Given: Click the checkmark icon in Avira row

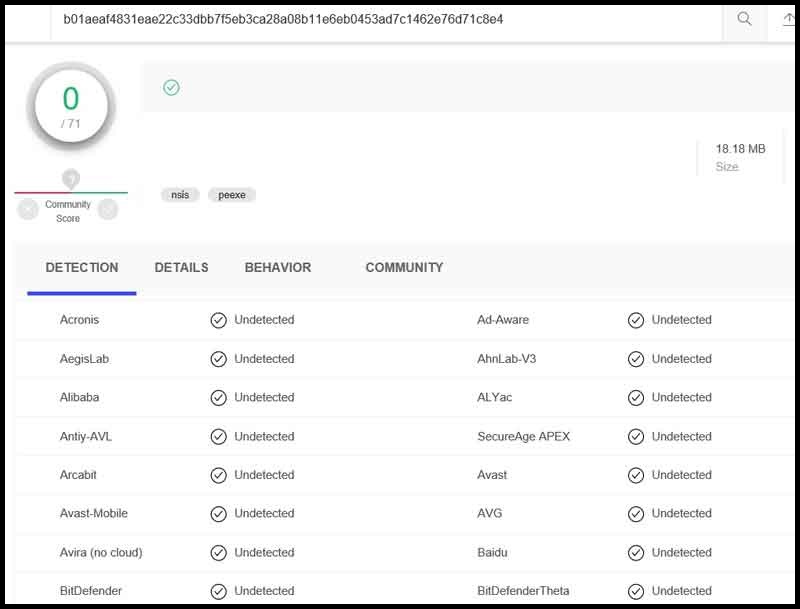Looking at the screenshot, I should [x=218, y=553].
